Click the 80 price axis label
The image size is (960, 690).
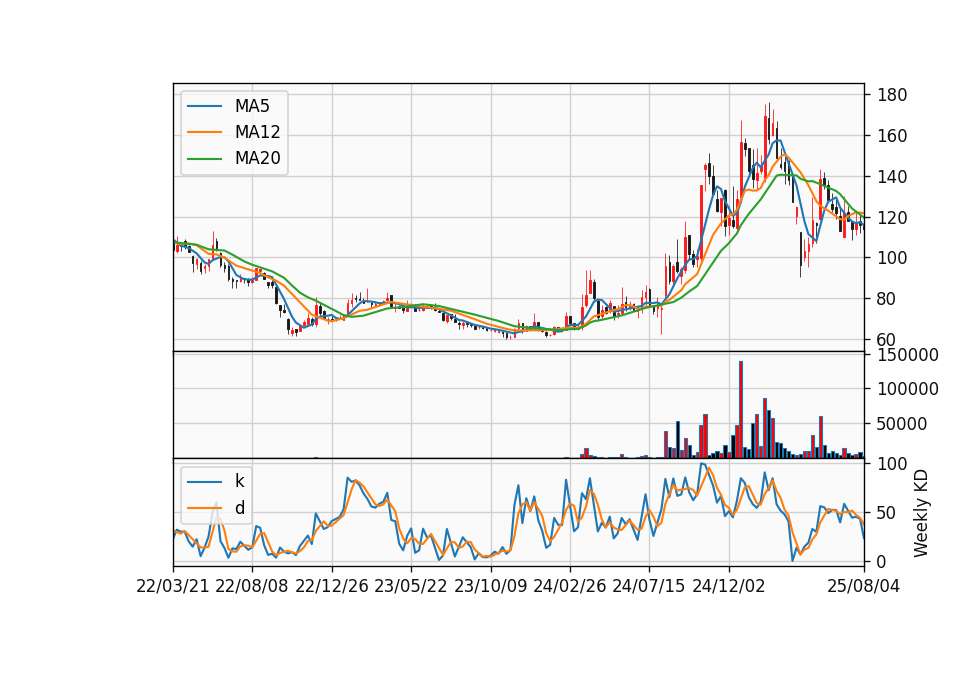pyautogui.click(x=887, y=299)
